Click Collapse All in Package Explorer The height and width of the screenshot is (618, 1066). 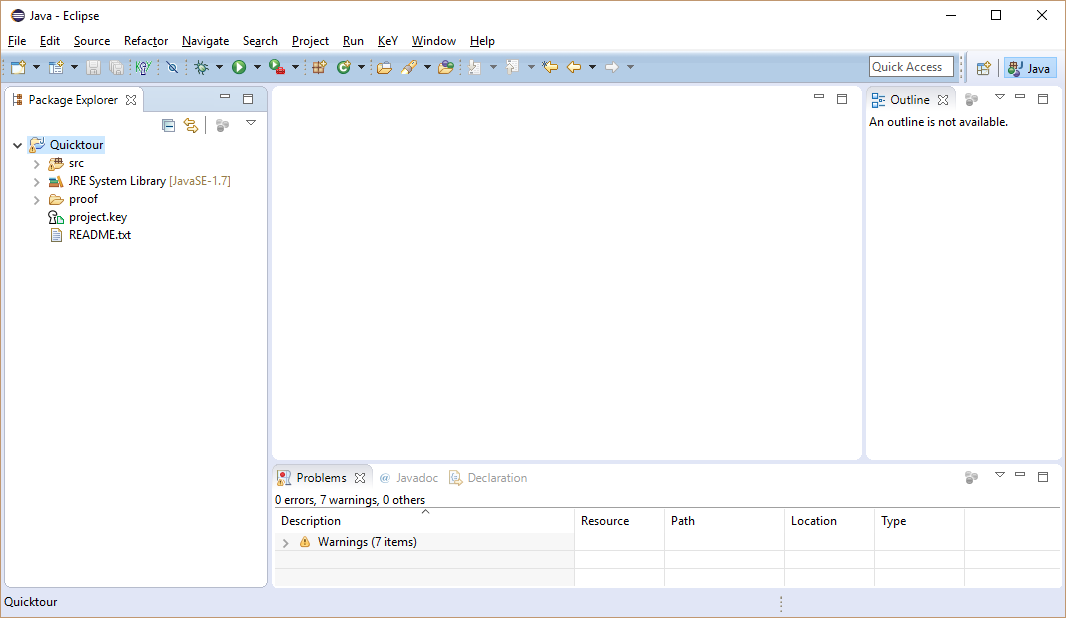(x=169, y=125)
